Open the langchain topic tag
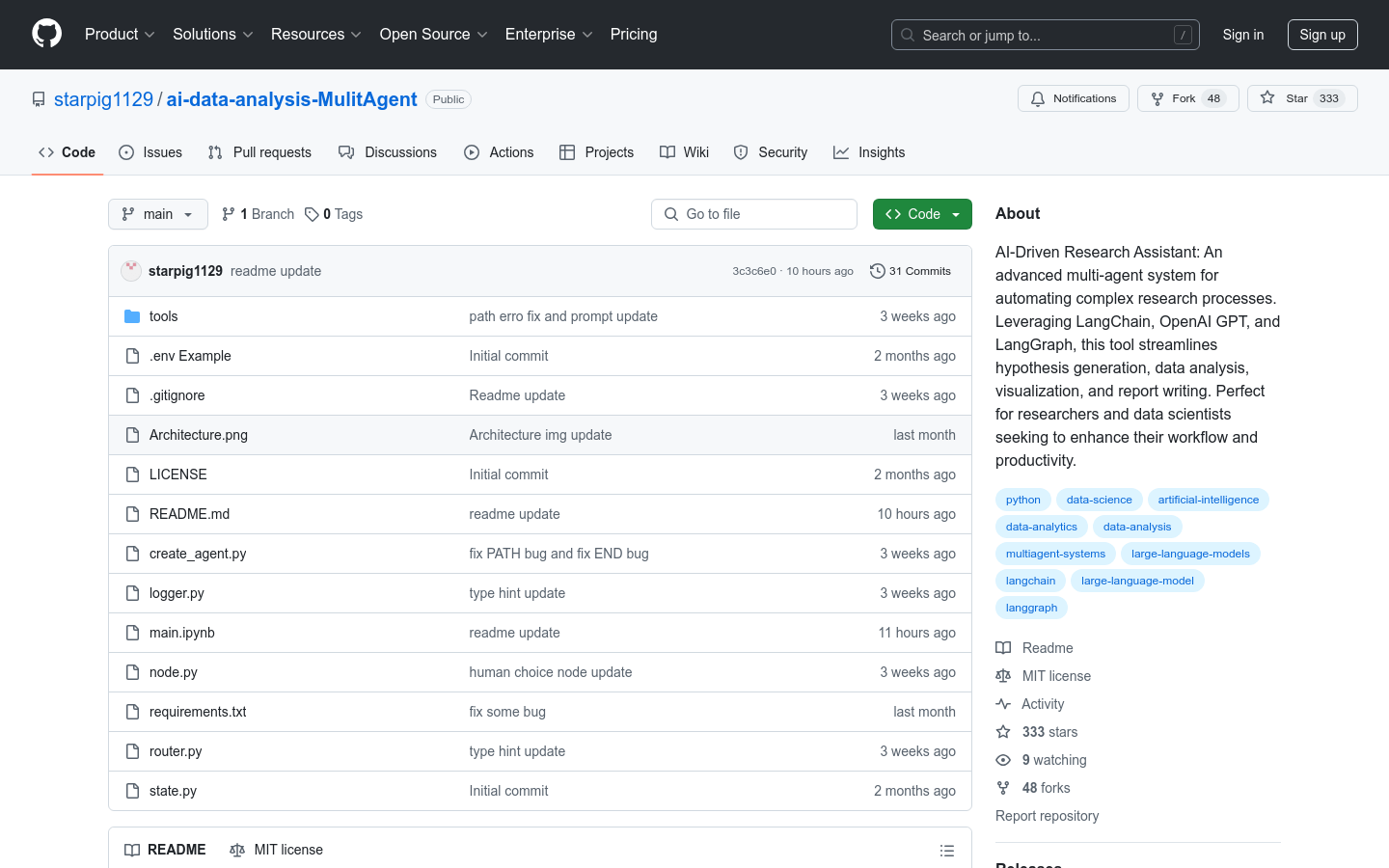 coord(1030,580)
